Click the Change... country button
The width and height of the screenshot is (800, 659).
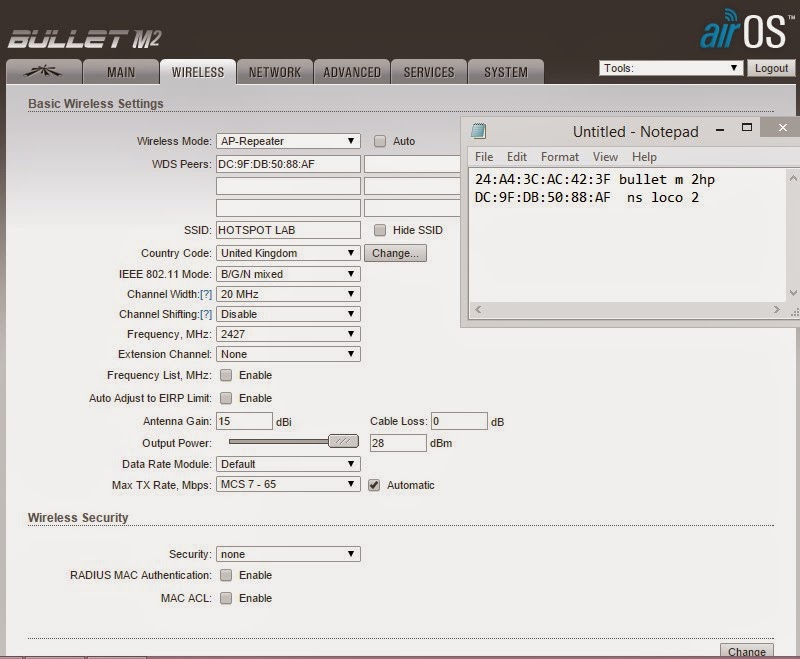pyautogui.click(x=395, y=253)
